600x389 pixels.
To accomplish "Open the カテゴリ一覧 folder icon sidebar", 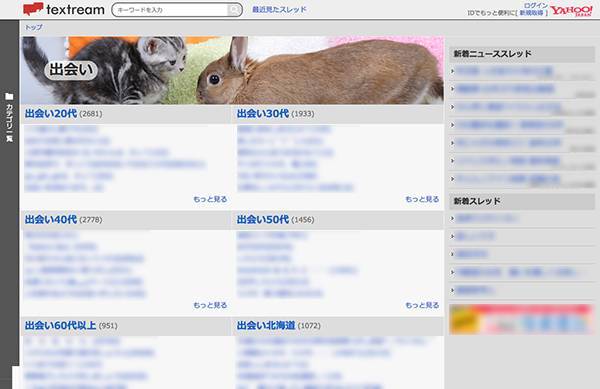I will [9, 96].
